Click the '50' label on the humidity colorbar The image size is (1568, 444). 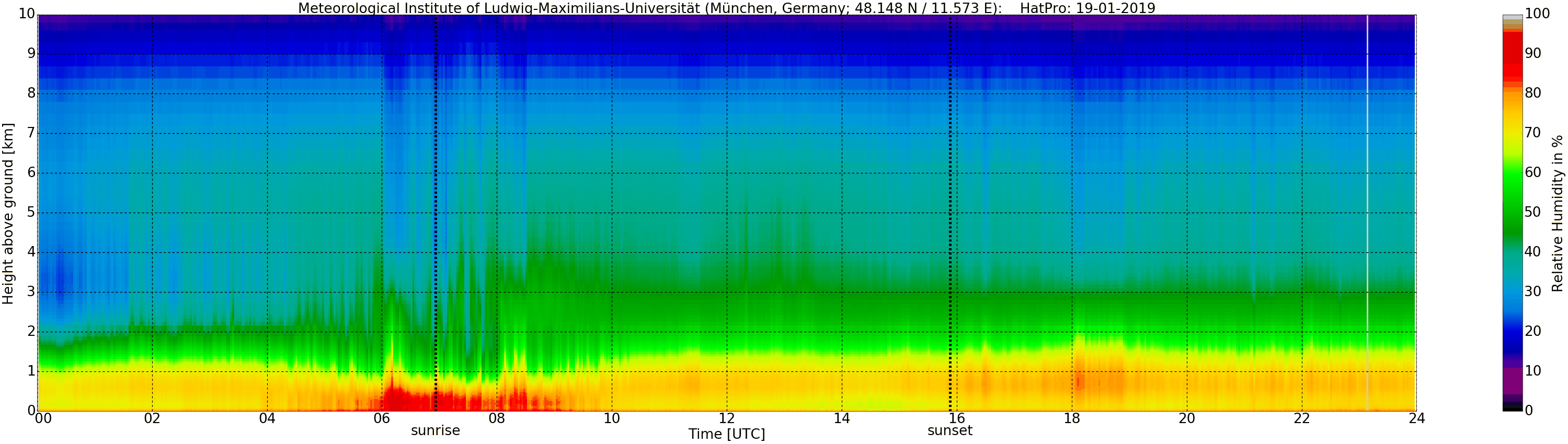(1532, 212)
